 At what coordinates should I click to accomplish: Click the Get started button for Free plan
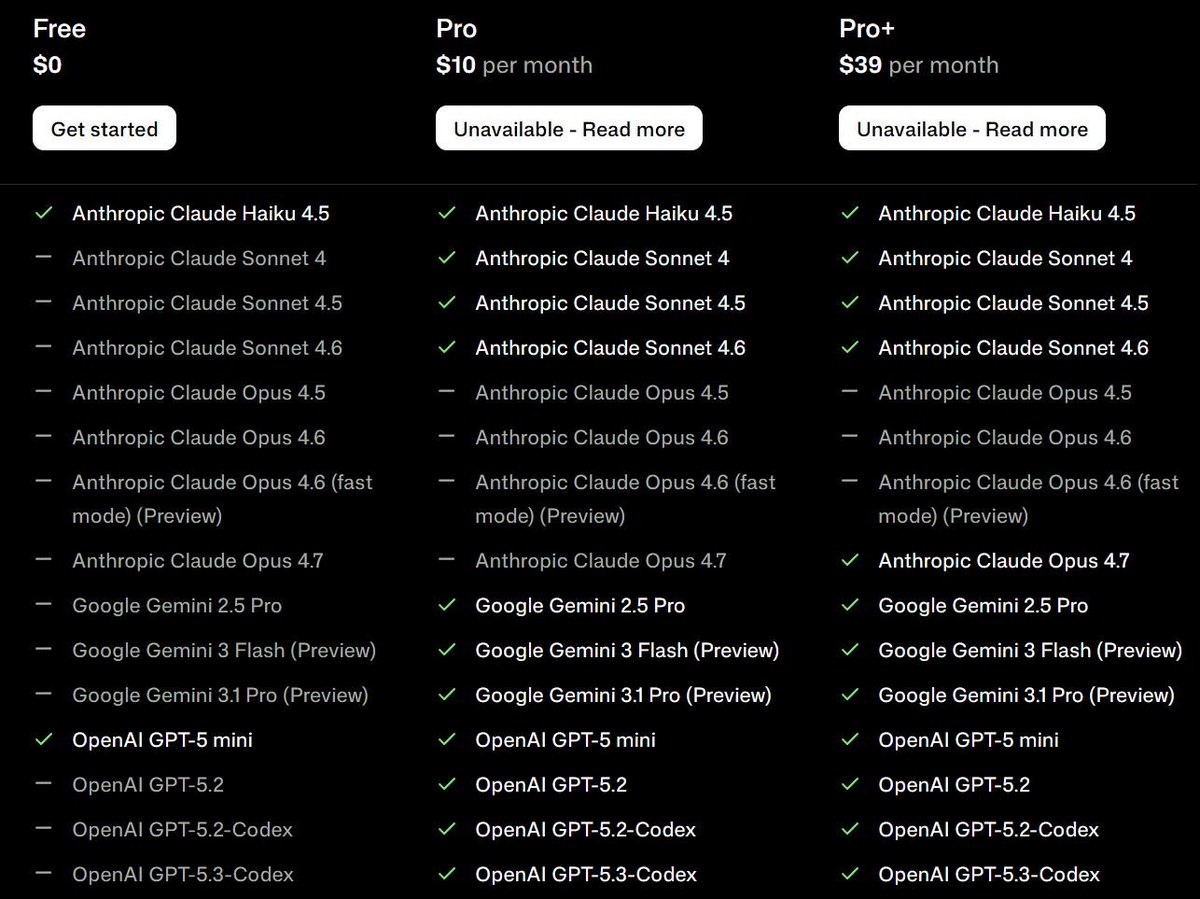[x=104, y=129]
